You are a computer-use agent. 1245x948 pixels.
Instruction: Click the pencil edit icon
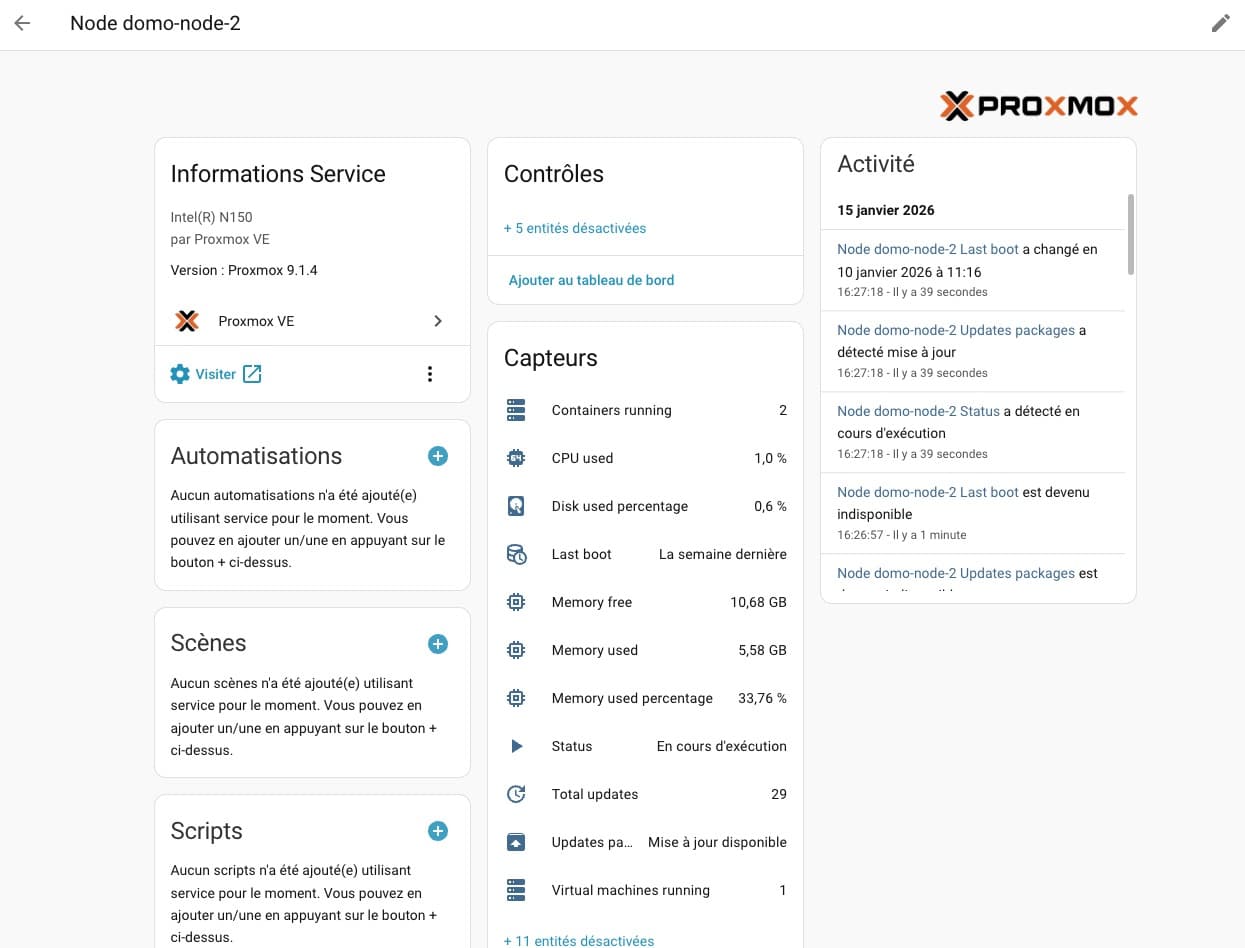tap(1220, 23)
